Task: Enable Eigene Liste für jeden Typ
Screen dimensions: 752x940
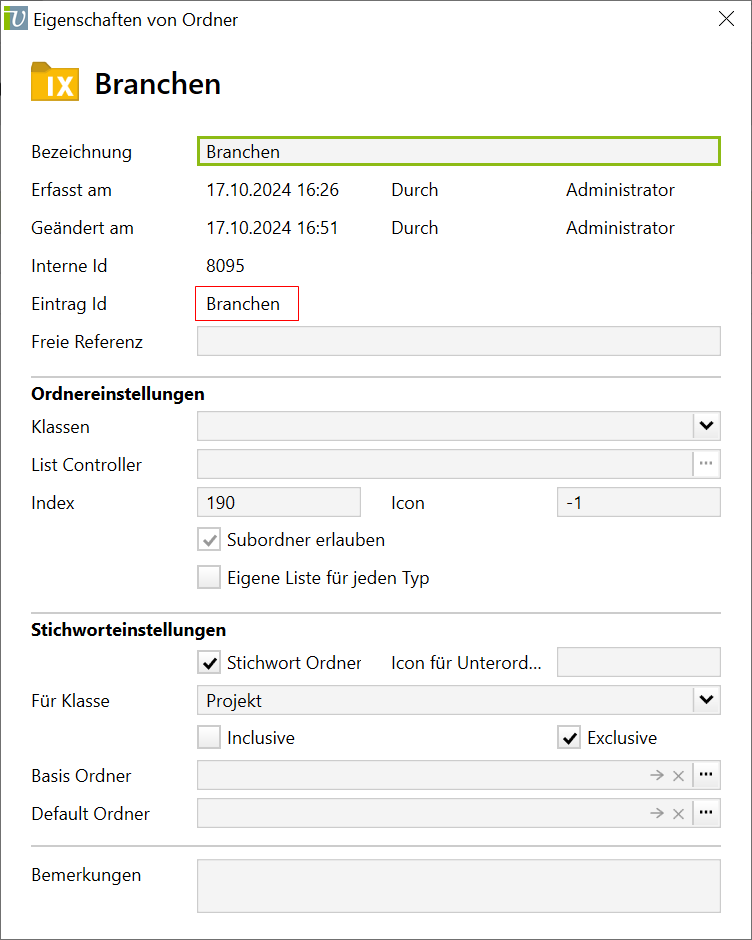Action: (x=209, y=578)
